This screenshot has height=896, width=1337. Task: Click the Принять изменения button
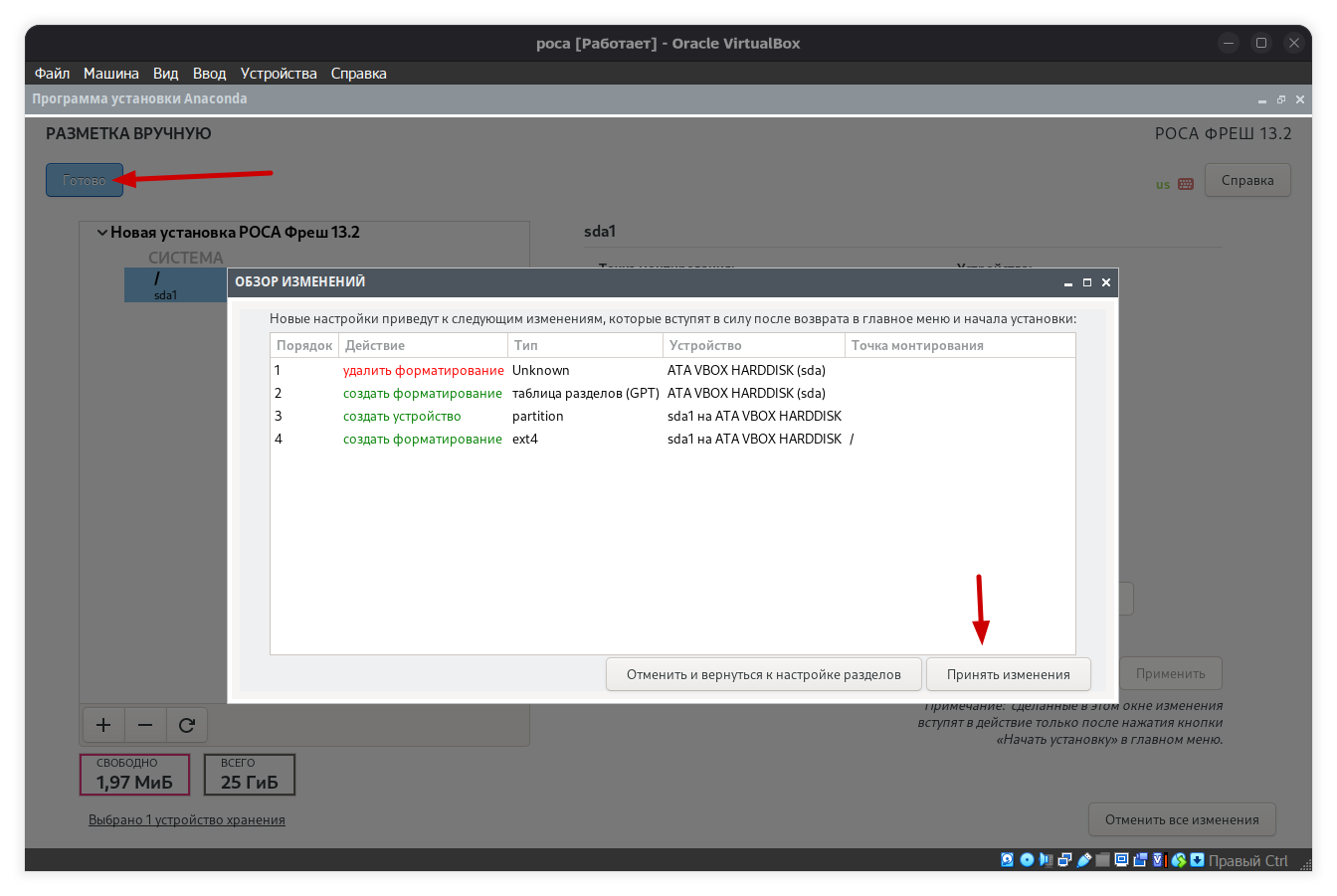click(x=1009, y=674)
